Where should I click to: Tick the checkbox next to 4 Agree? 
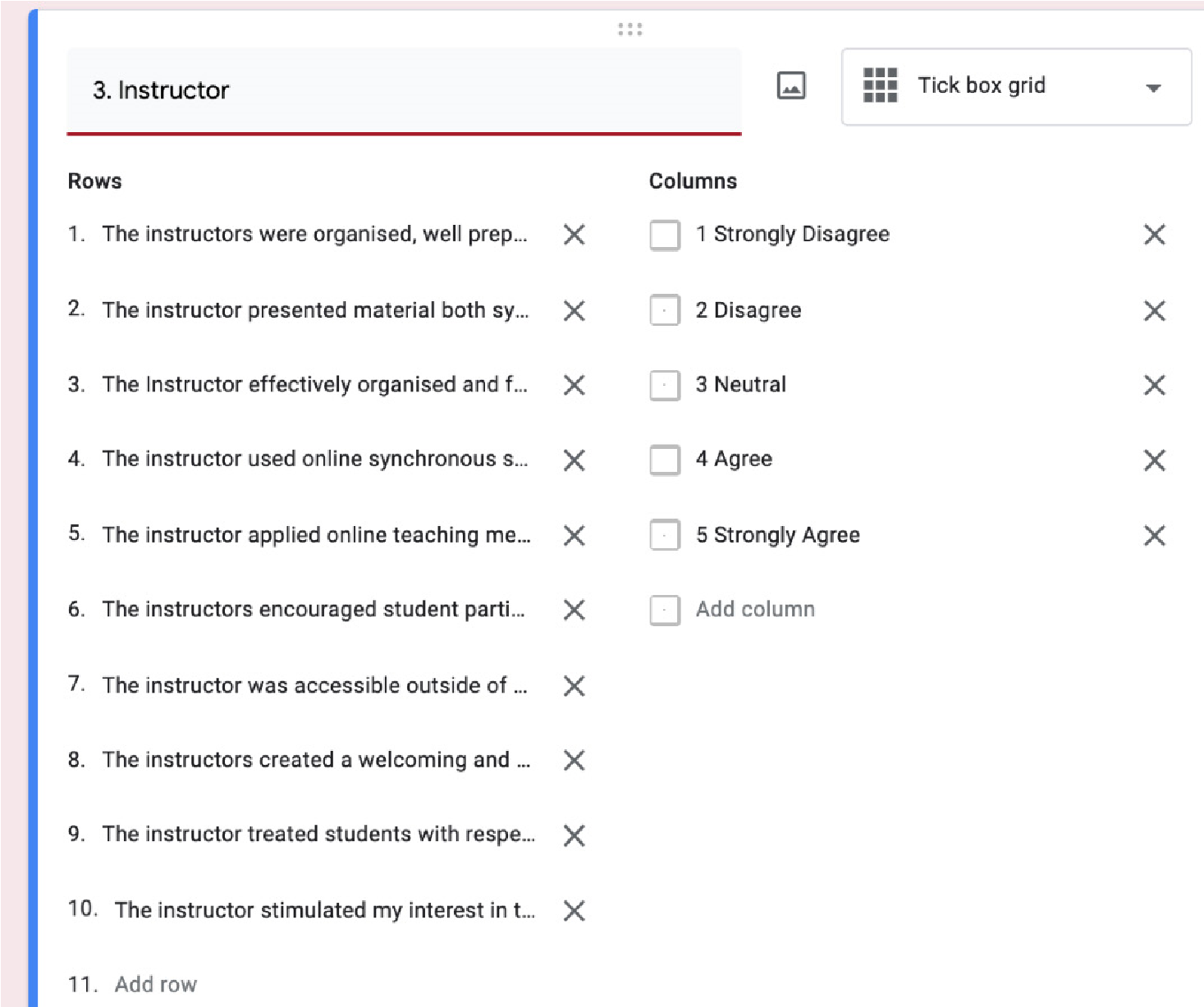pyautogui.click(x=665, y=460)
